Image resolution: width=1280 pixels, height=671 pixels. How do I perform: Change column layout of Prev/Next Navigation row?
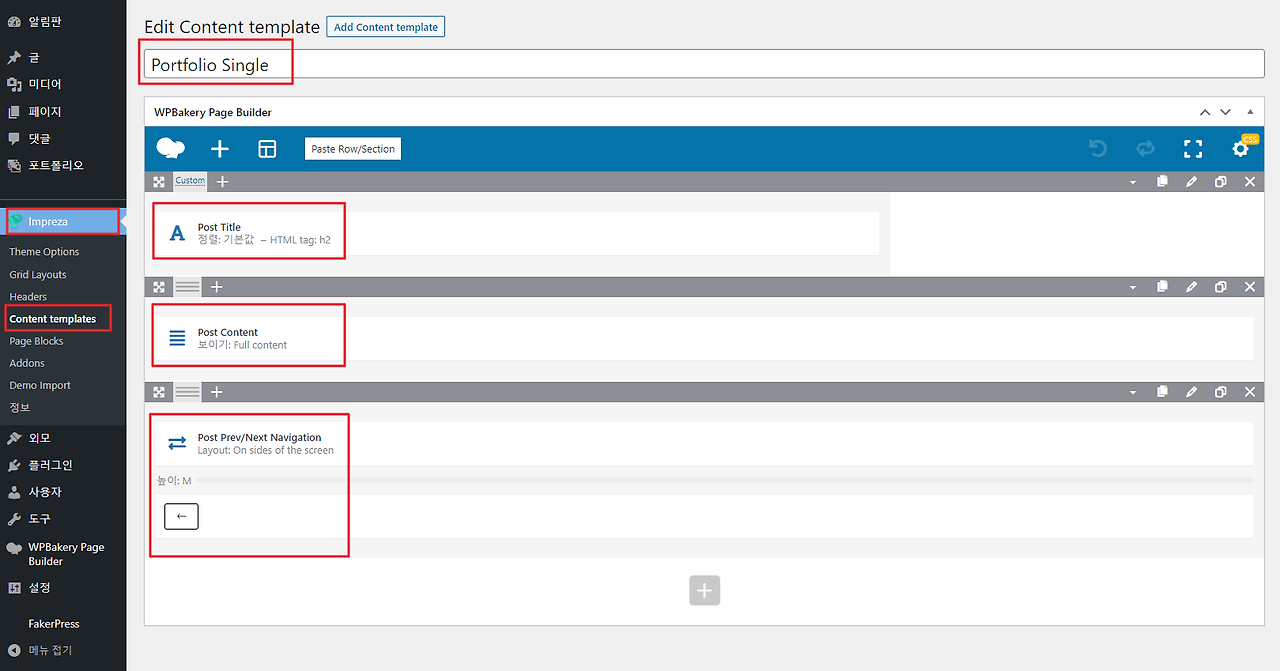(x=188, y=392)
